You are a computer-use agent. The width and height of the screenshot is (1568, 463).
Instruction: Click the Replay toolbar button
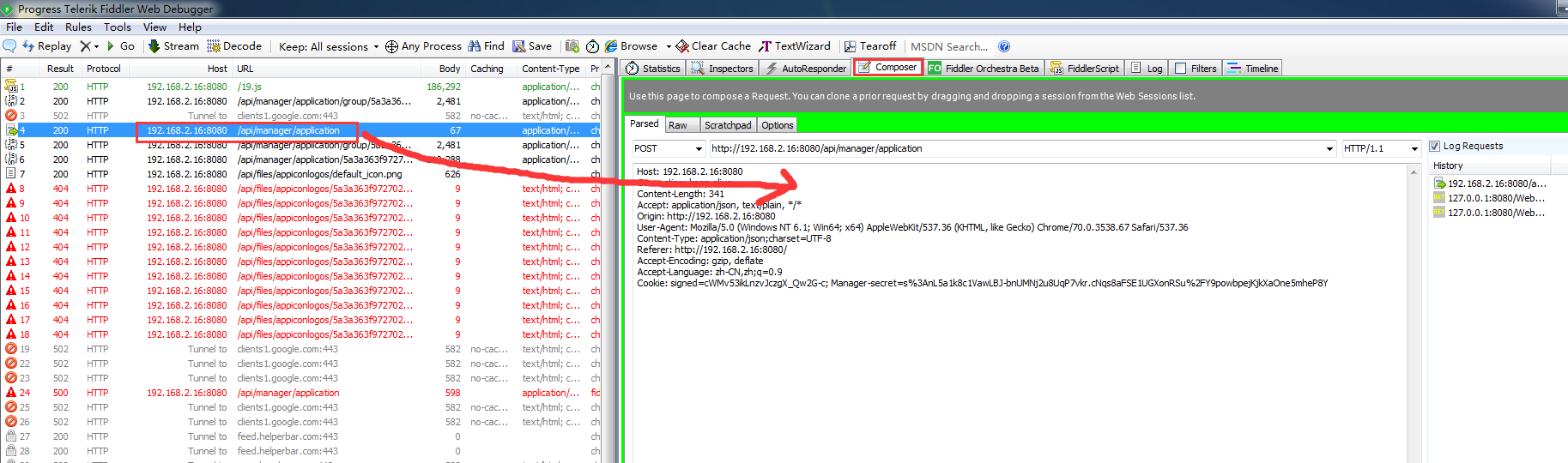(x=47, y=46)
